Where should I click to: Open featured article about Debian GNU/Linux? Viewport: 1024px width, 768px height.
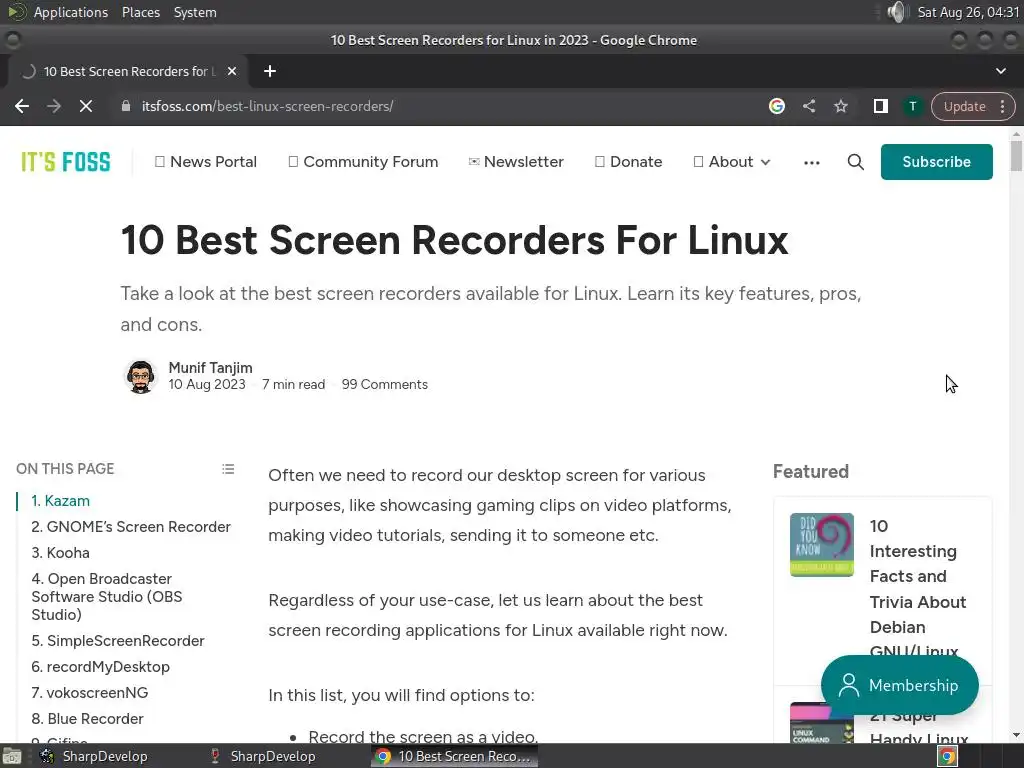point(918,588)
